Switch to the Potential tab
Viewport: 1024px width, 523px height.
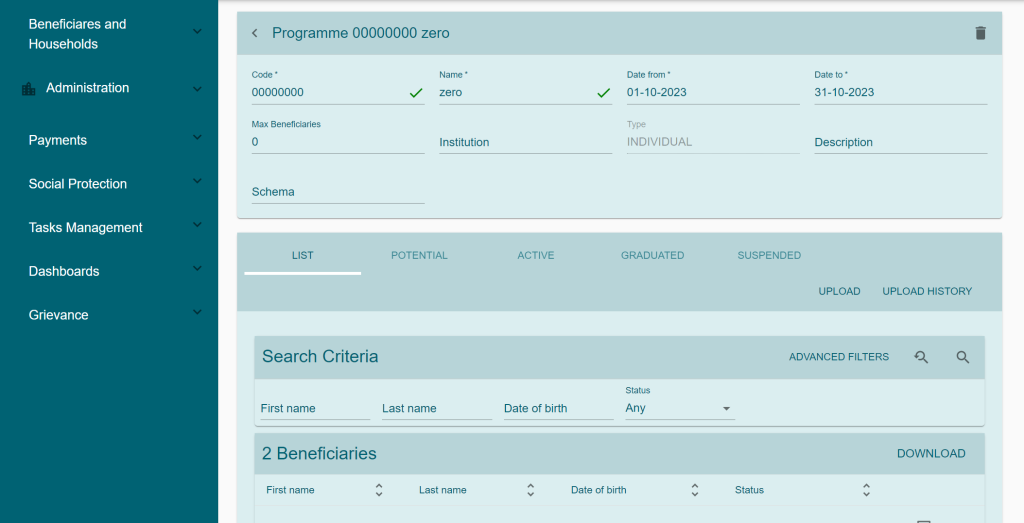coord(419,255)
